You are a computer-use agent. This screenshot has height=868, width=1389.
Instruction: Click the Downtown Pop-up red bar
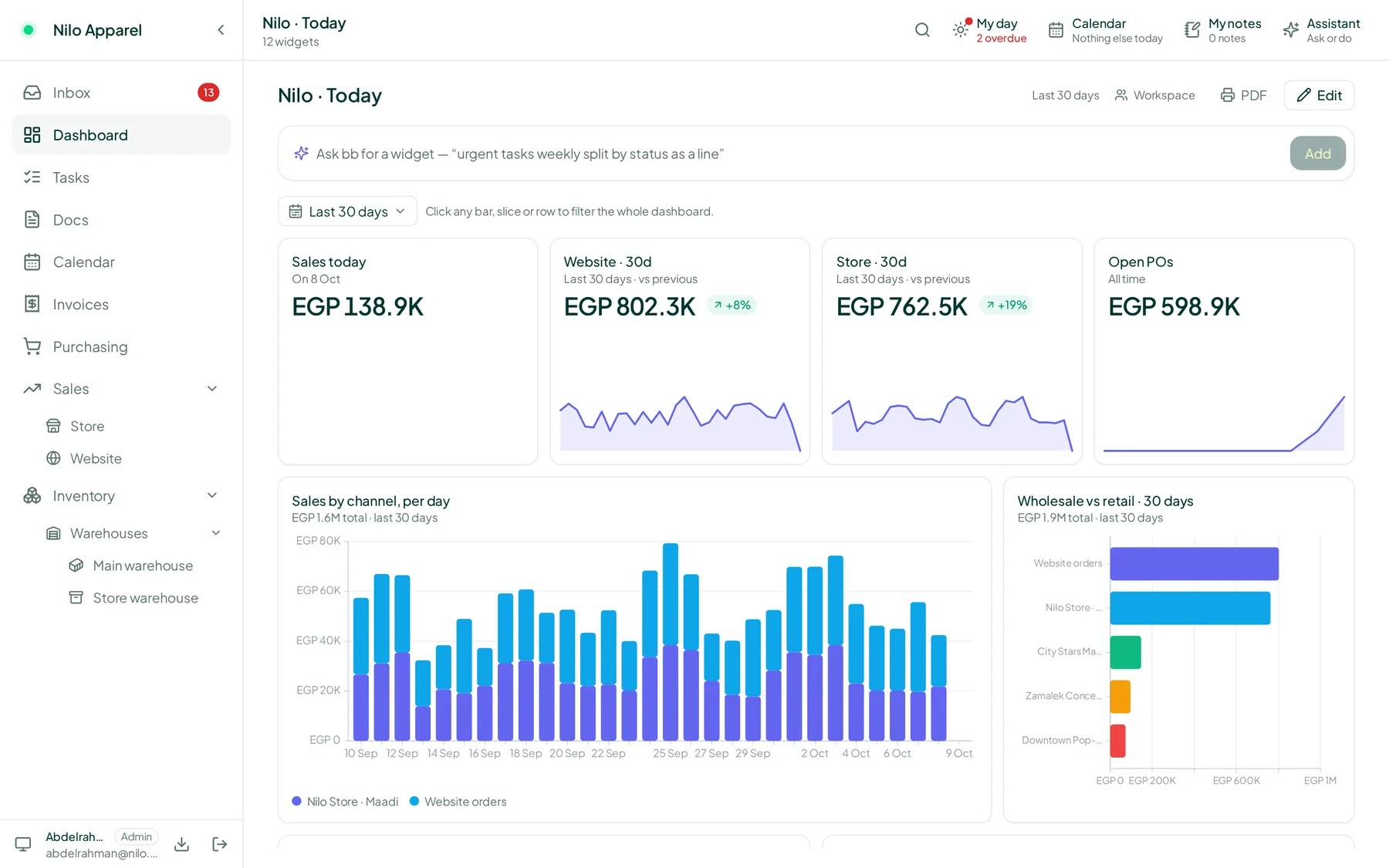pyautogui.click(x=1117, y=741)
